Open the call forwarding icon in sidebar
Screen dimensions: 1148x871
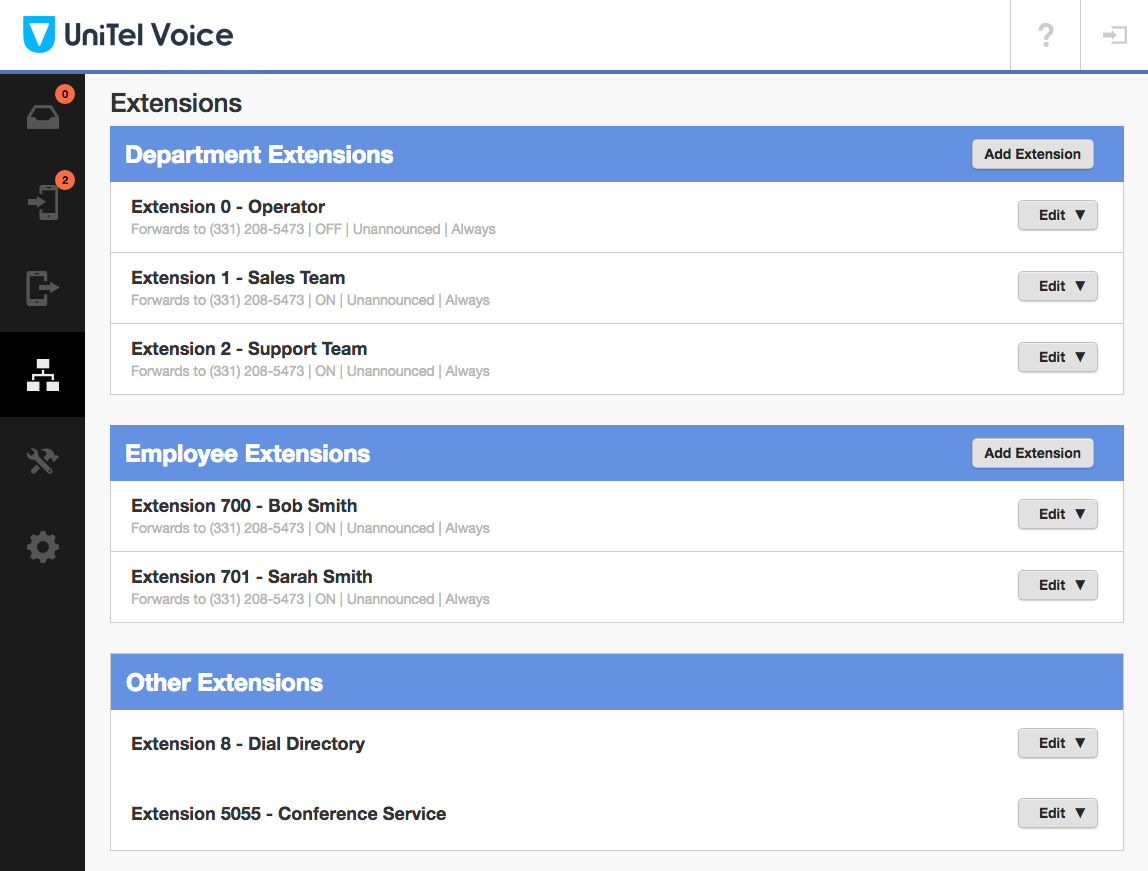[x=42, y=288]
